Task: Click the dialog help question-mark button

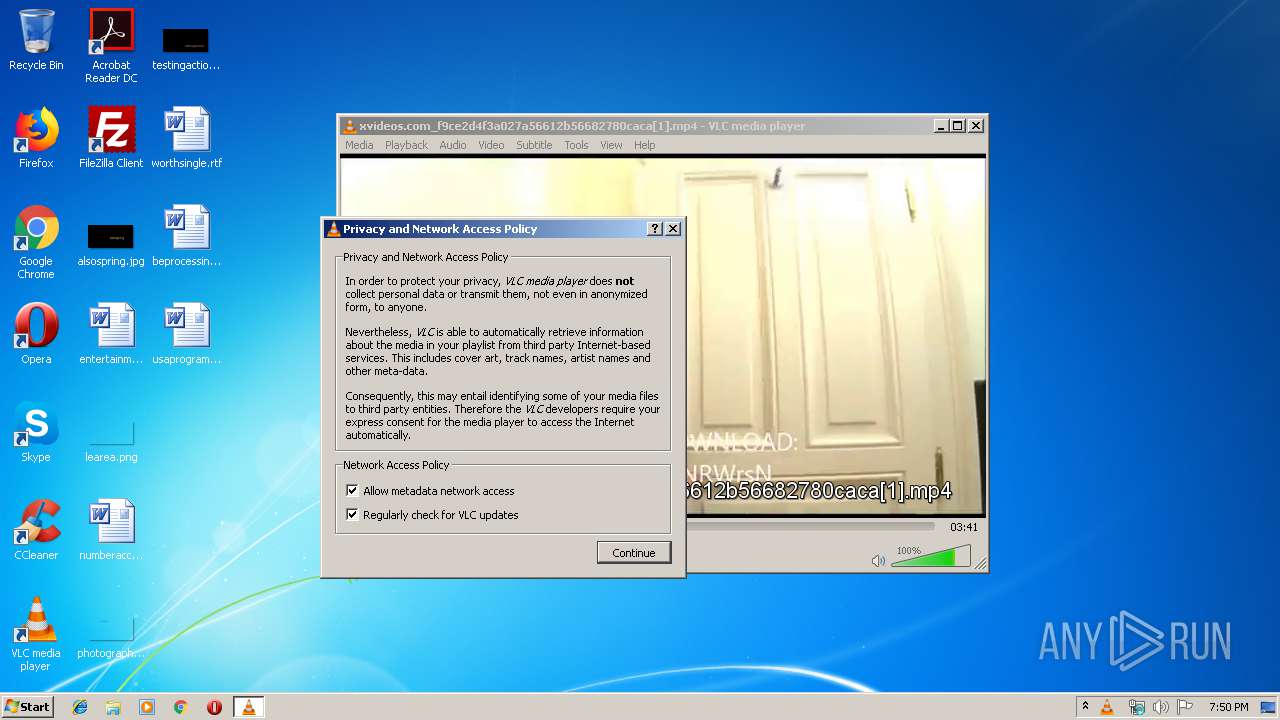Action: tap(655, 229)
